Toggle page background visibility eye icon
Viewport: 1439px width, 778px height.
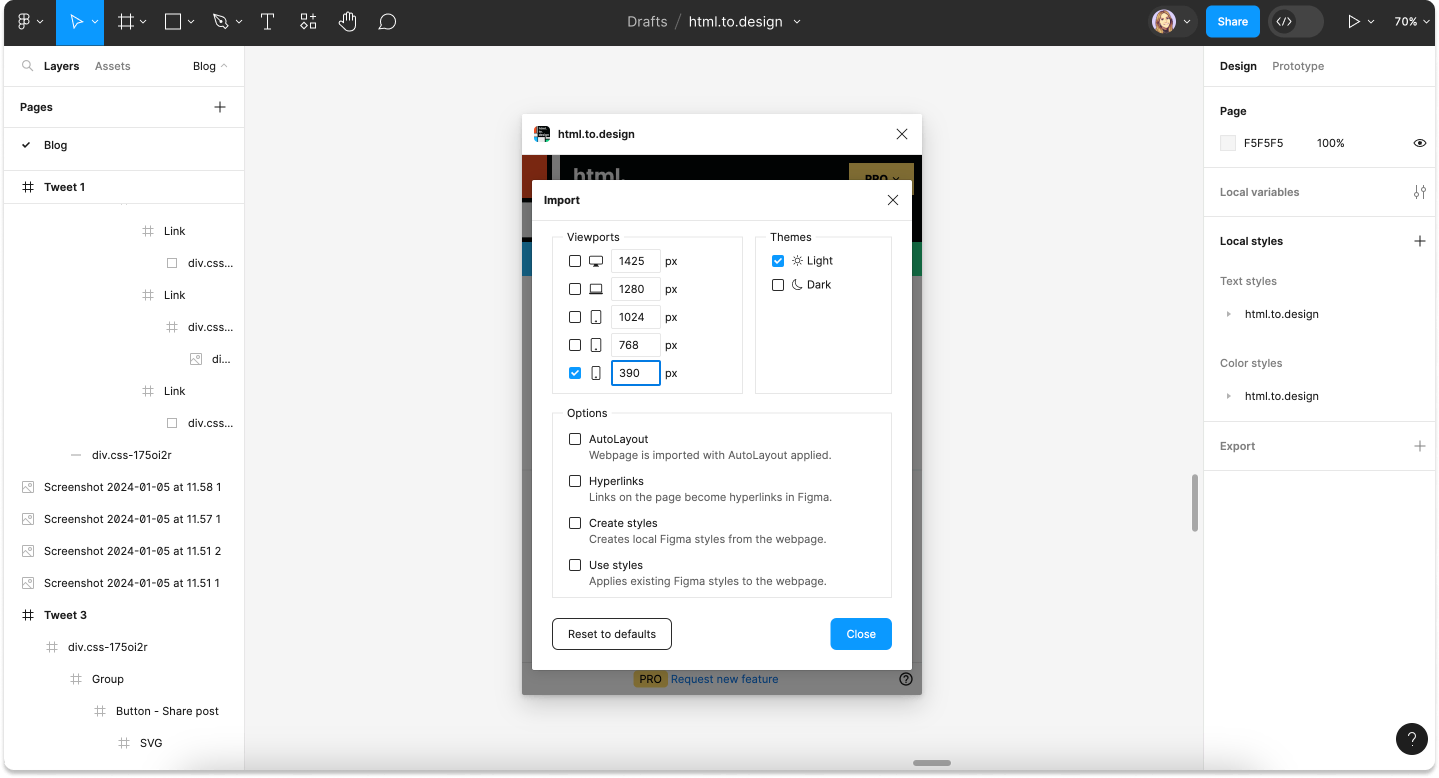coord(1419,143)
